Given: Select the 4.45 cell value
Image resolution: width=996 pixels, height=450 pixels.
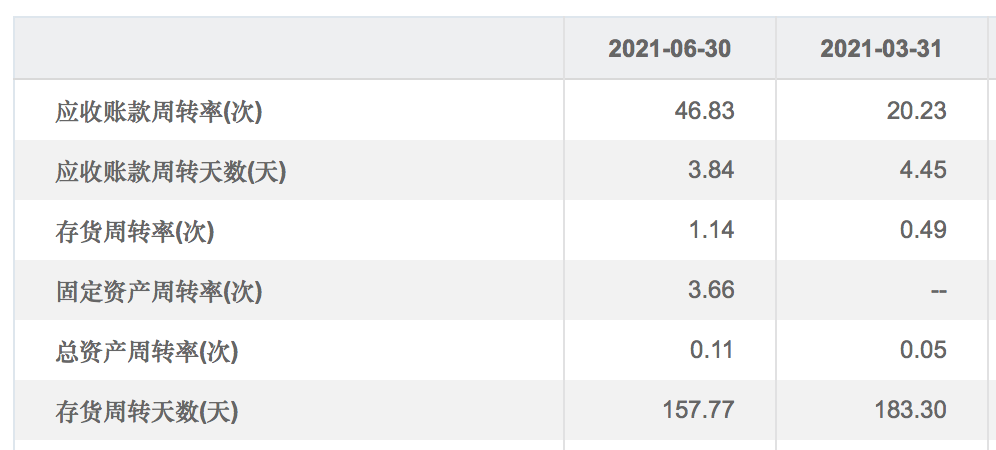Looking at the screenshot, I should (922, 171).
